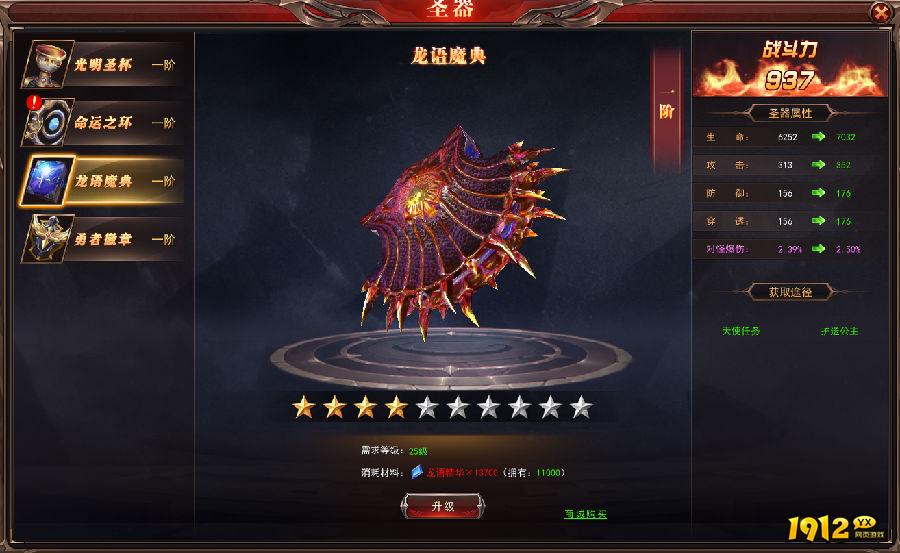Viewport: 900px width, 553px height.
Task: Click the red exclamation alert on 命运之环
Action: coord(34,103)
